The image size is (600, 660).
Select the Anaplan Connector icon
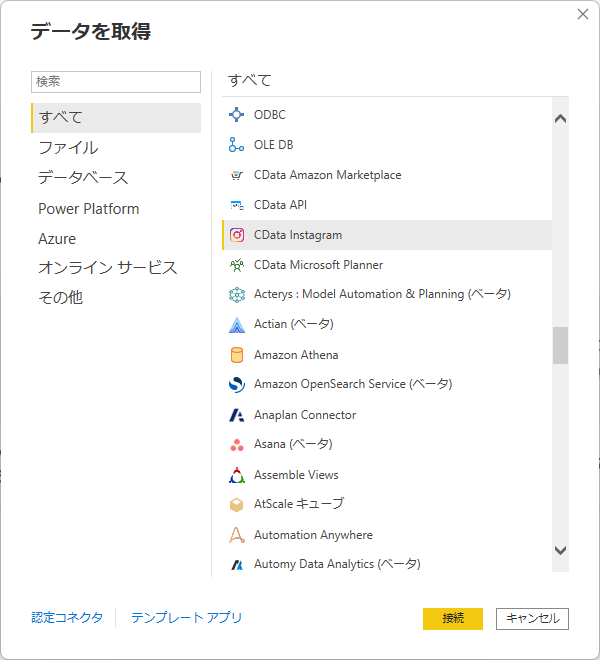coord(237,415)
